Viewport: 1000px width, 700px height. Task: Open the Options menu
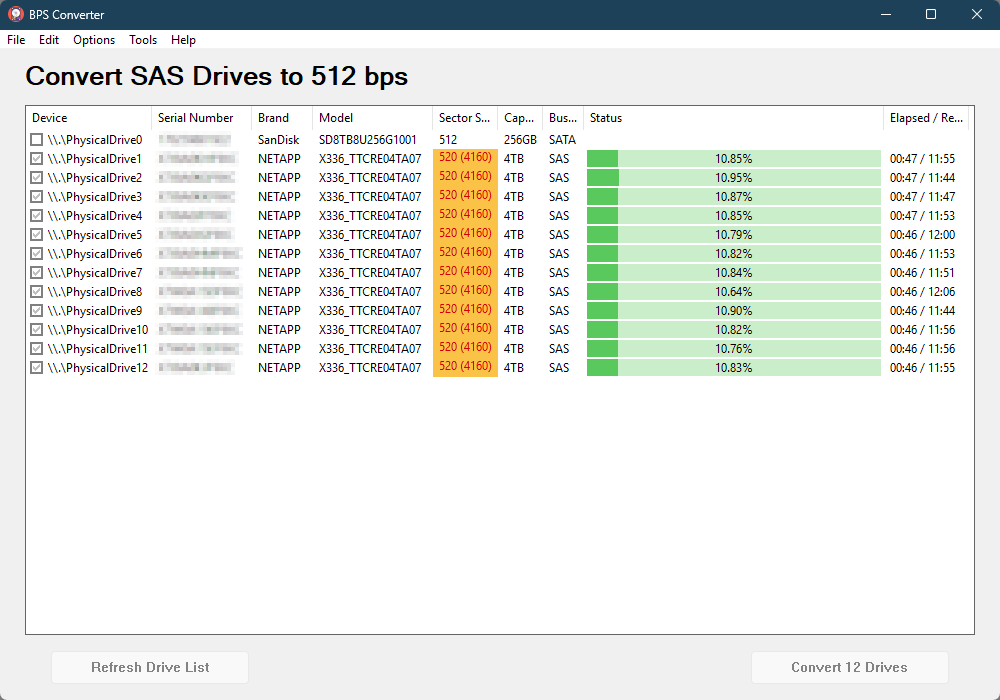[x=93, y=40]
